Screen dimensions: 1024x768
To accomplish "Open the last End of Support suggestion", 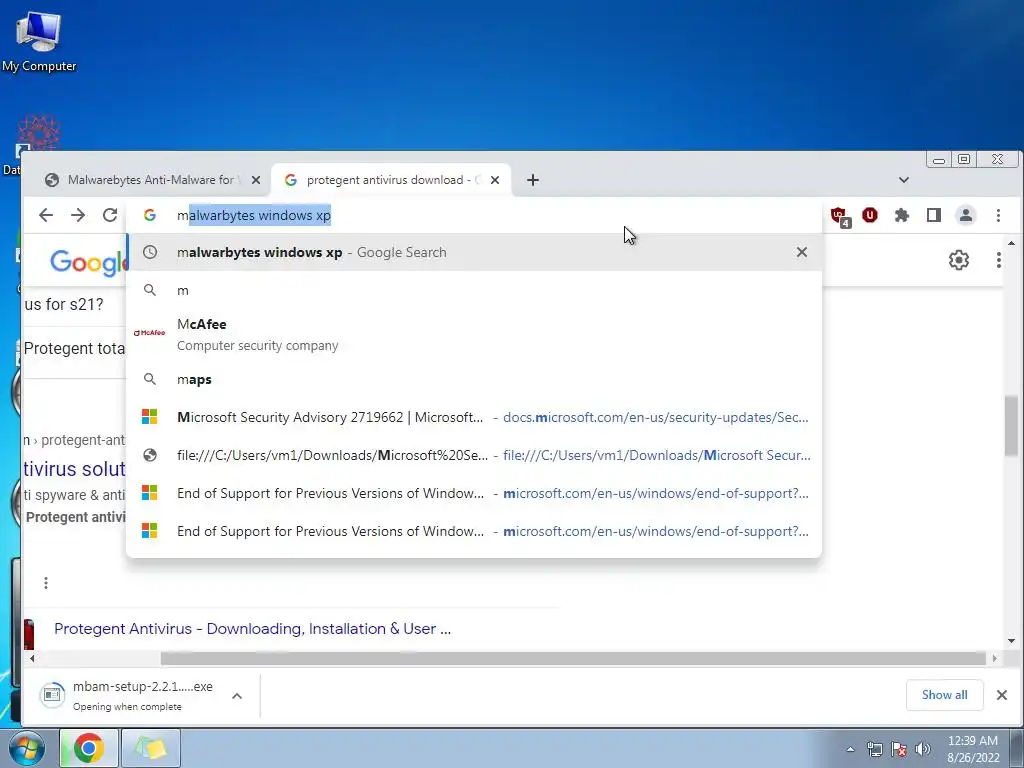I will 474,531.
